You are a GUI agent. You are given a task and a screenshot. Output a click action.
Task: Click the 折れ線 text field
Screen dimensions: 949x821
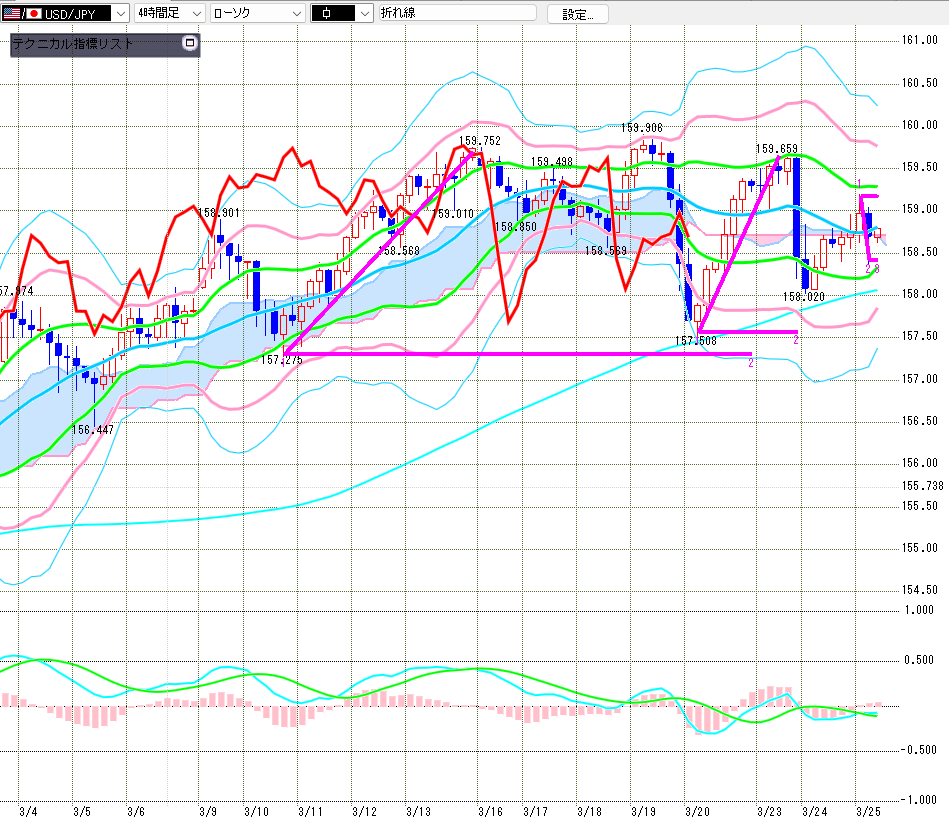[456, 13]
